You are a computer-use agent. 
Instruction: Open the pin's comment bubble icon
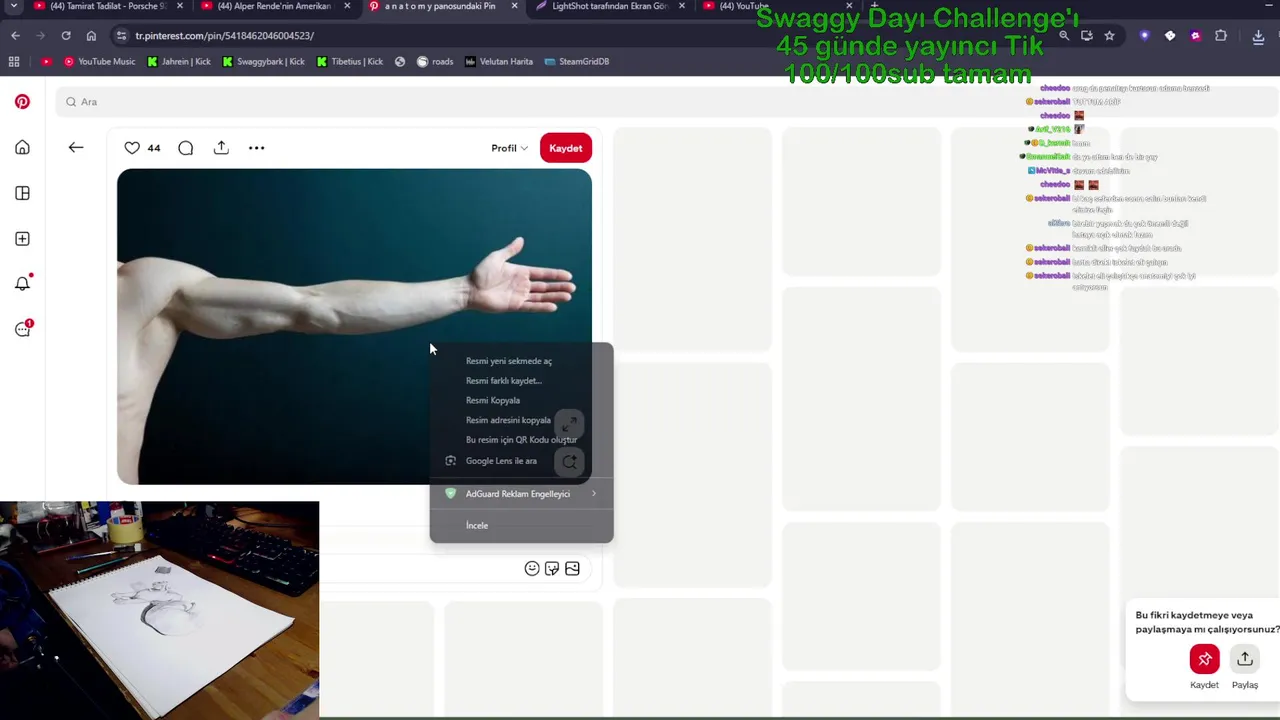[x=186, y=148]
